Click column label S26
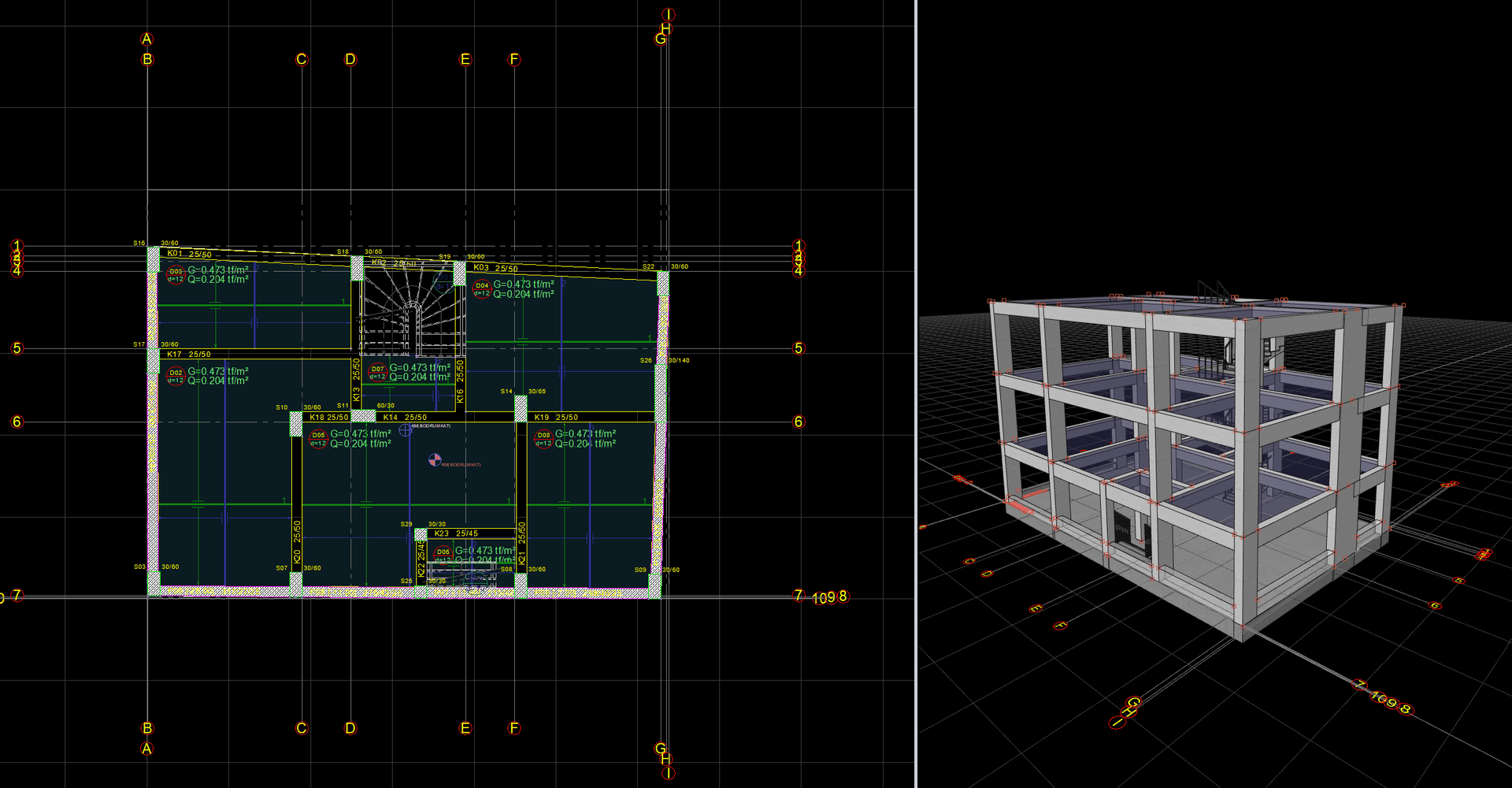The width and height of the screenshot is (1512, 788). point(646,360)
